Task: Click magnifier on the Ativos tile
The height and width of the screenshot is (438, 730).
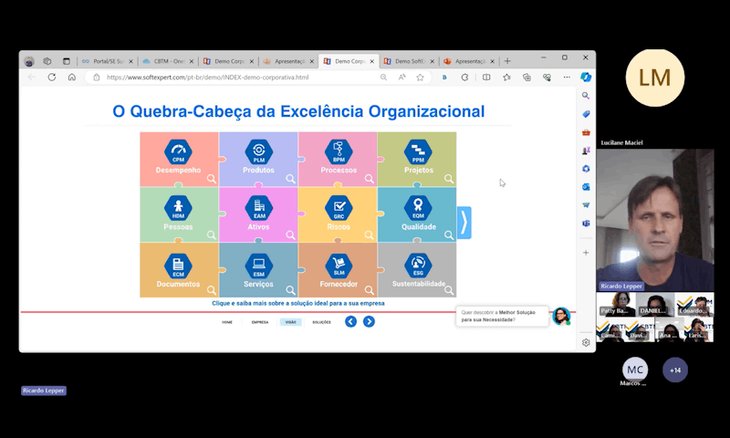Action: (x=291, y=235)
